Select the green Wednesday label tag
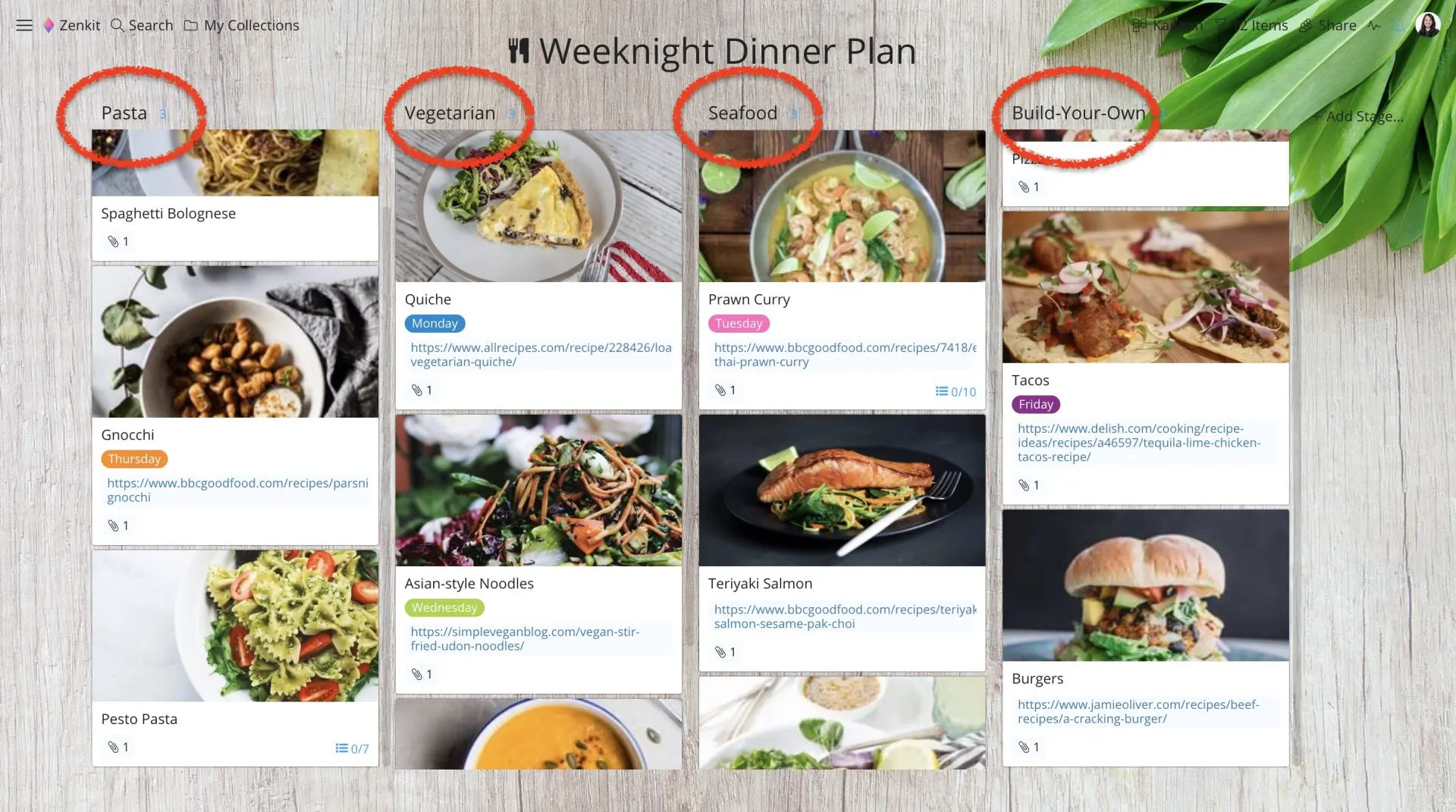Image resolution: width=1456 pixels, height=812 pixels. (444, 607)
